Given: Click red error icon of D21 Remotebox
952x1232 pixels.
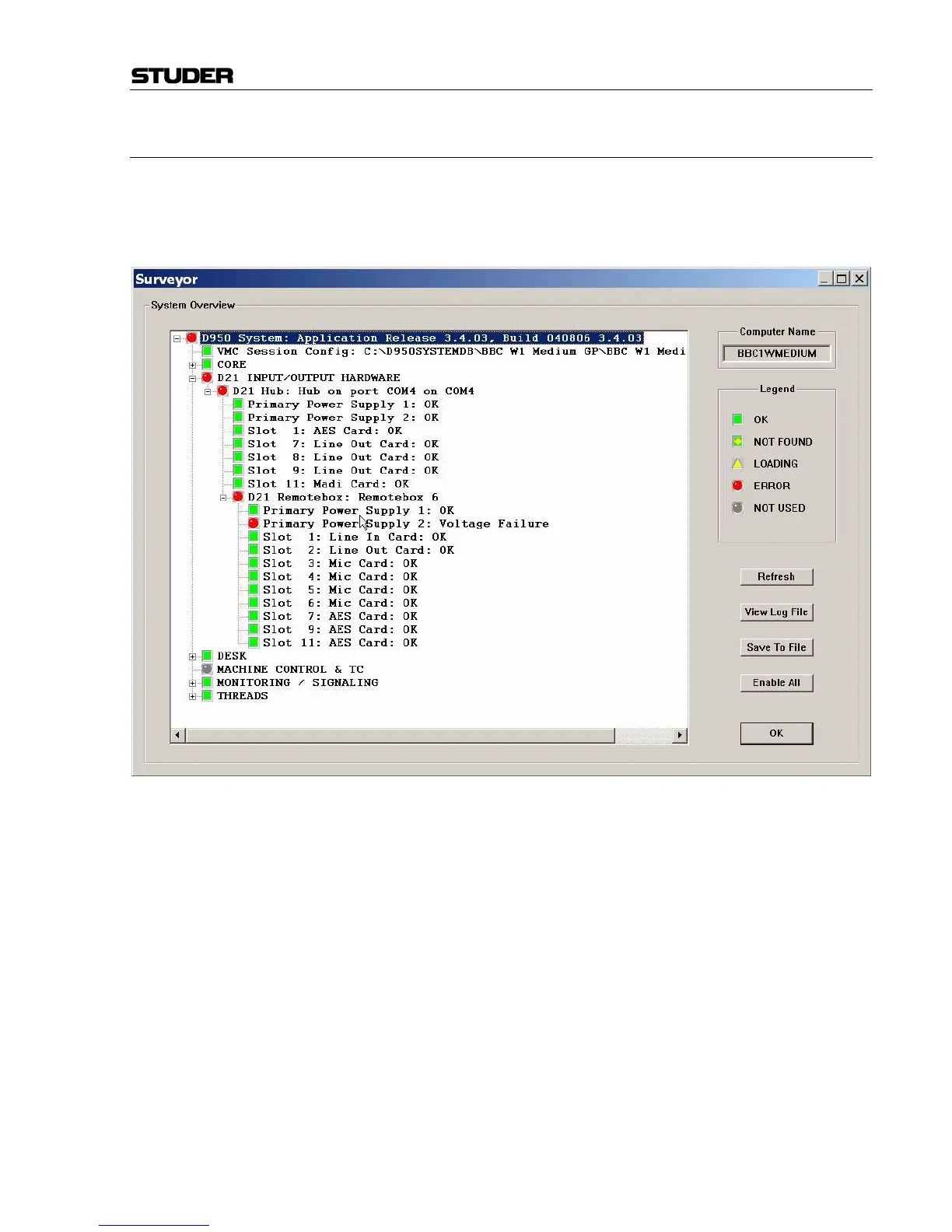Looking at the screenshot, I should pyautogui.click(x=238, y=497).
